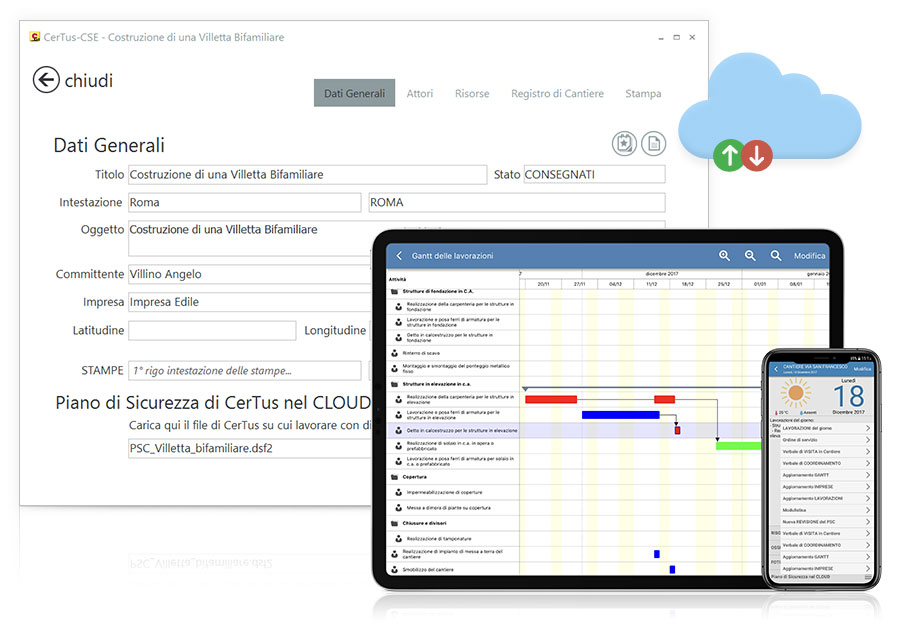This screenshot has height=630, width=900.
Task: Open the starred notepad icon in Dati Generali
Action: [624, 143]
